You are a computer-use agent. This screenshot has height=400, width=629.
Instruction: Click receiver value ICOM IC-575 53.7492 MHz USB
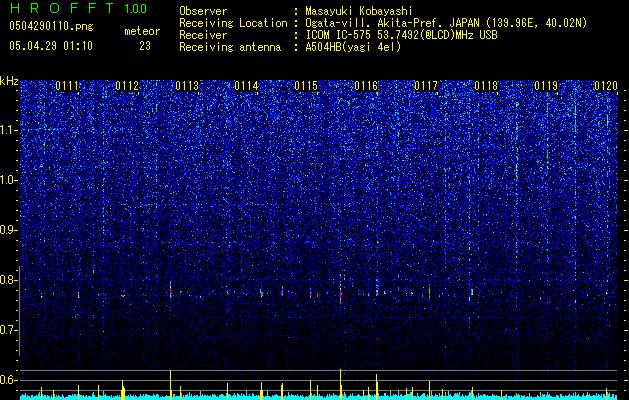click(x=401, y=35)
